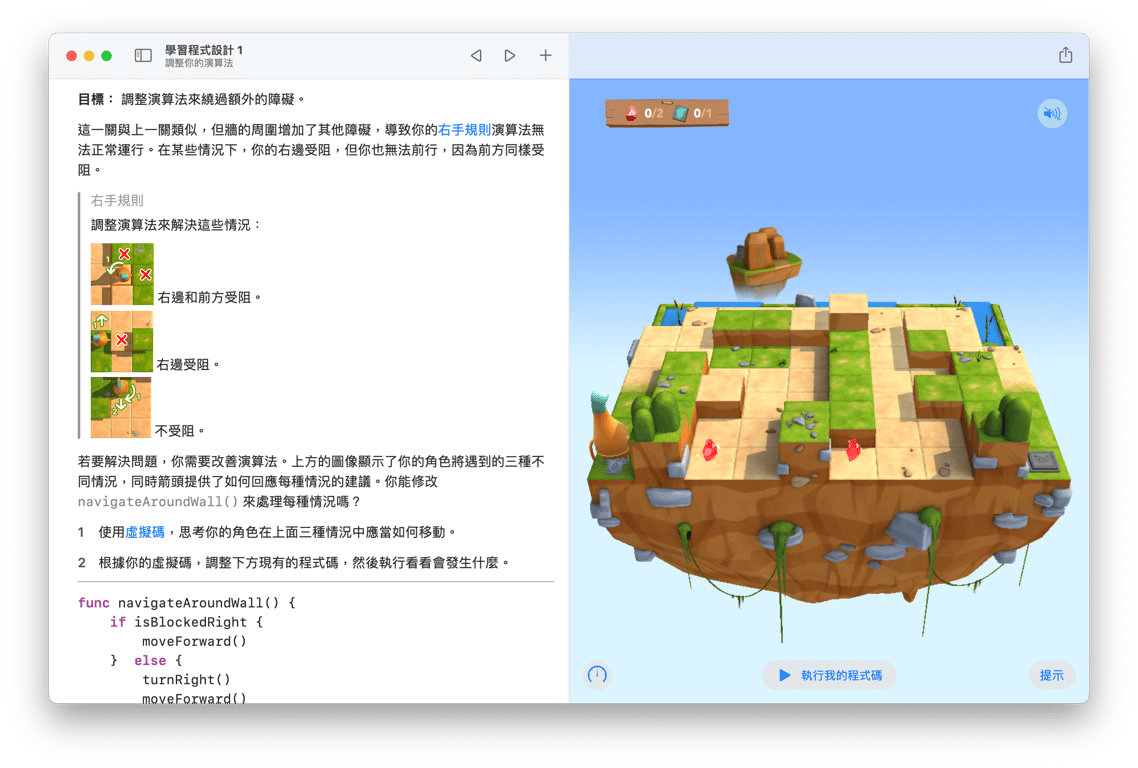Click the inline navigateAroundWall() code text
Viewport: 1138px width, 768px height.
click(x=158, y=502)
